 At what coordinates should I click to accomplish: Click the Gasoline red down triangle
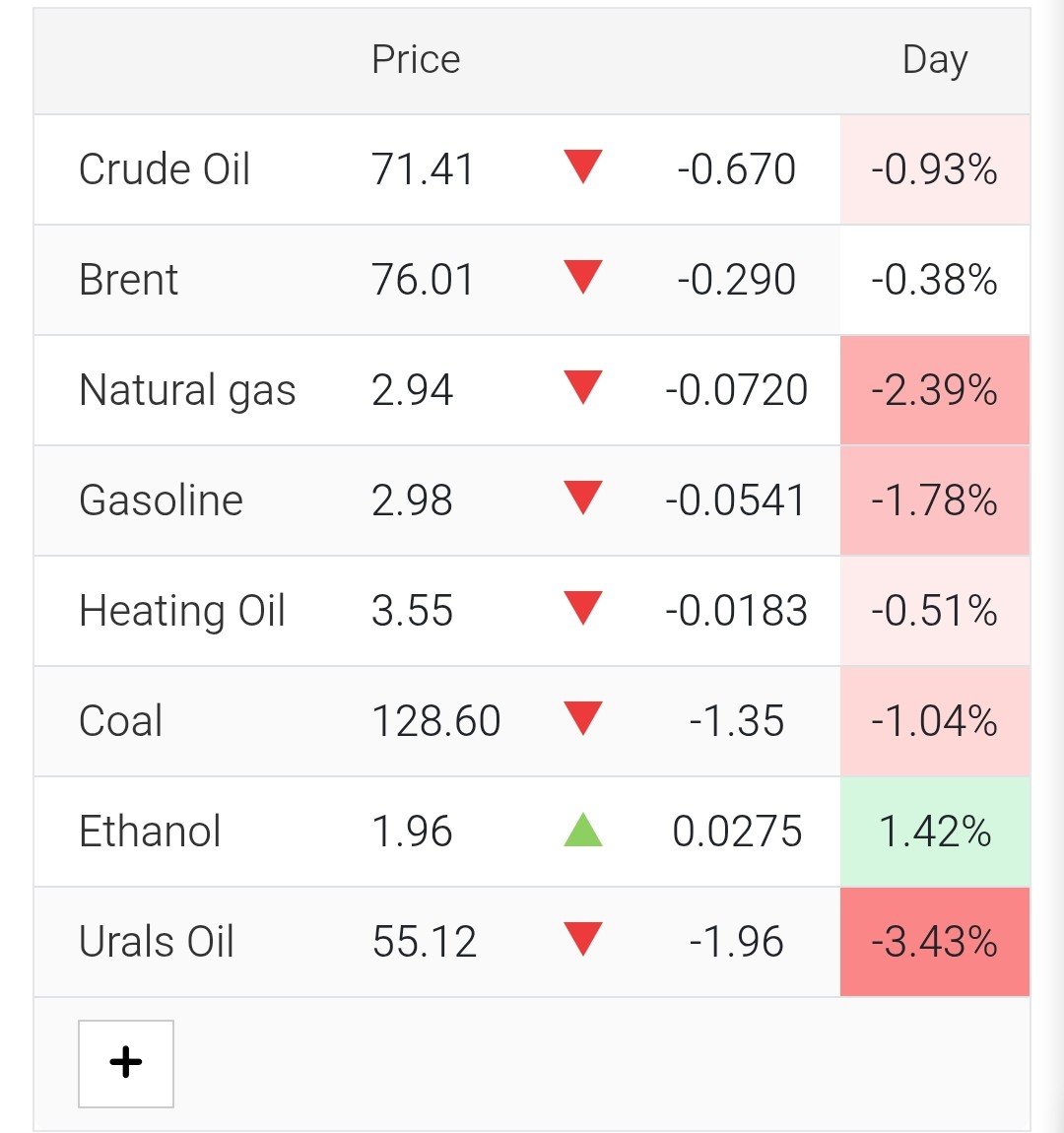click(x=583, y=499)
